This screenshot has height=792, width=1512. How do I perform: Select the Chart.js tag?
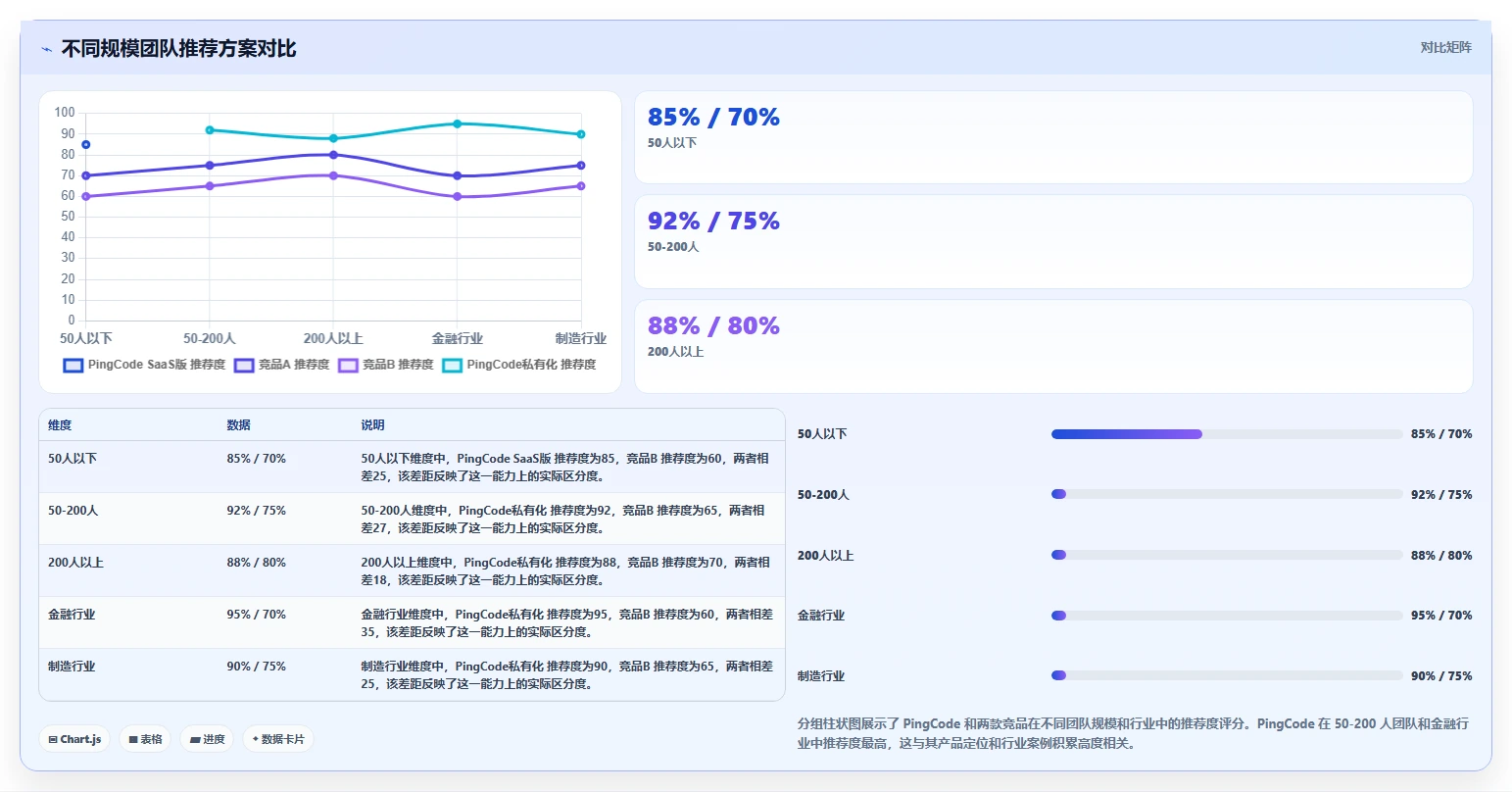click(x=74, y=739)
